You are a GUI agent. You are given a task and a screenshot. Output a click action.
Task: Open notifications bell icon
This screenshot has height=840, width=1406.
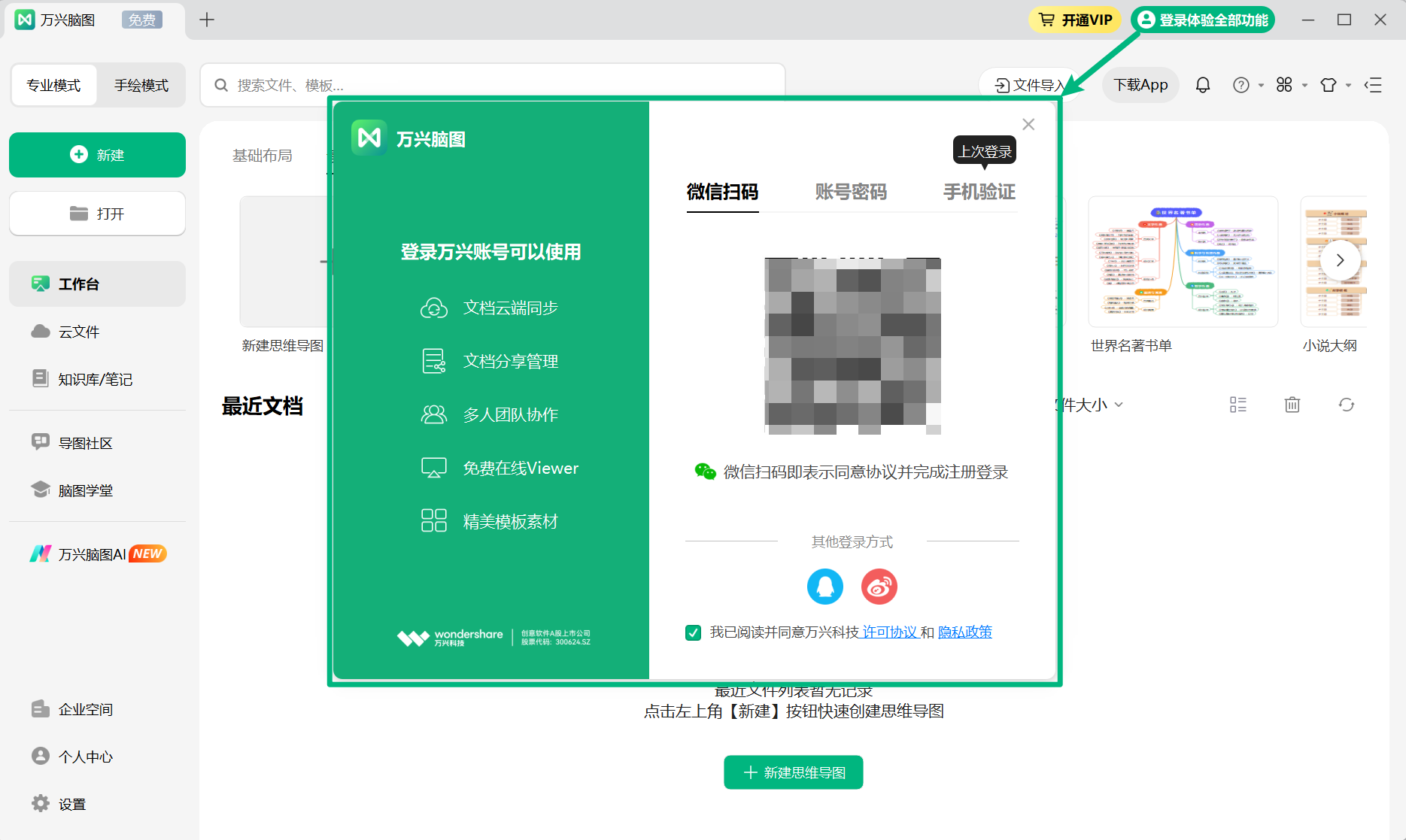click(x=1203, y=85)
